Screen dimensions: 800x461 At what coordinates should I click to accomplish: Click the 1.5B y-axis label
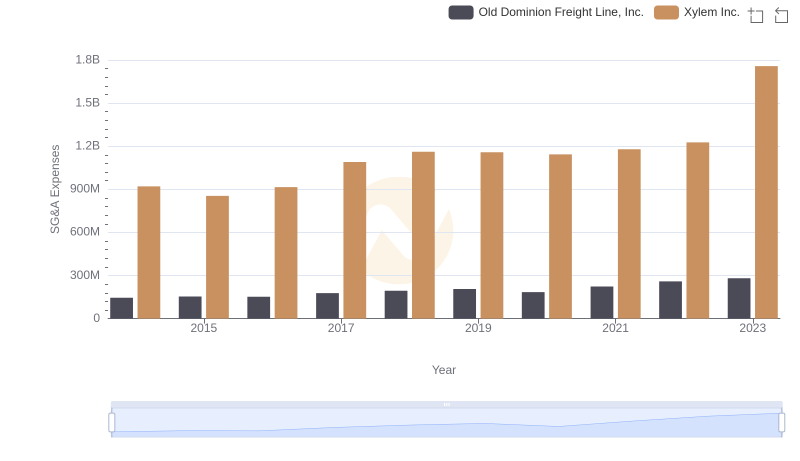[88, 103]
